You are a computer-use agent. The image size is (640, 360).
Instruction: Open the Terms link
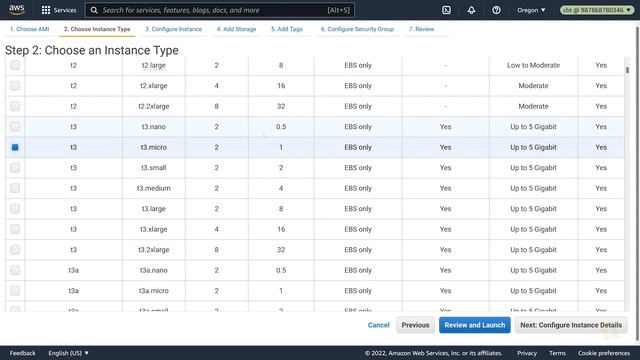pos(557,353)
